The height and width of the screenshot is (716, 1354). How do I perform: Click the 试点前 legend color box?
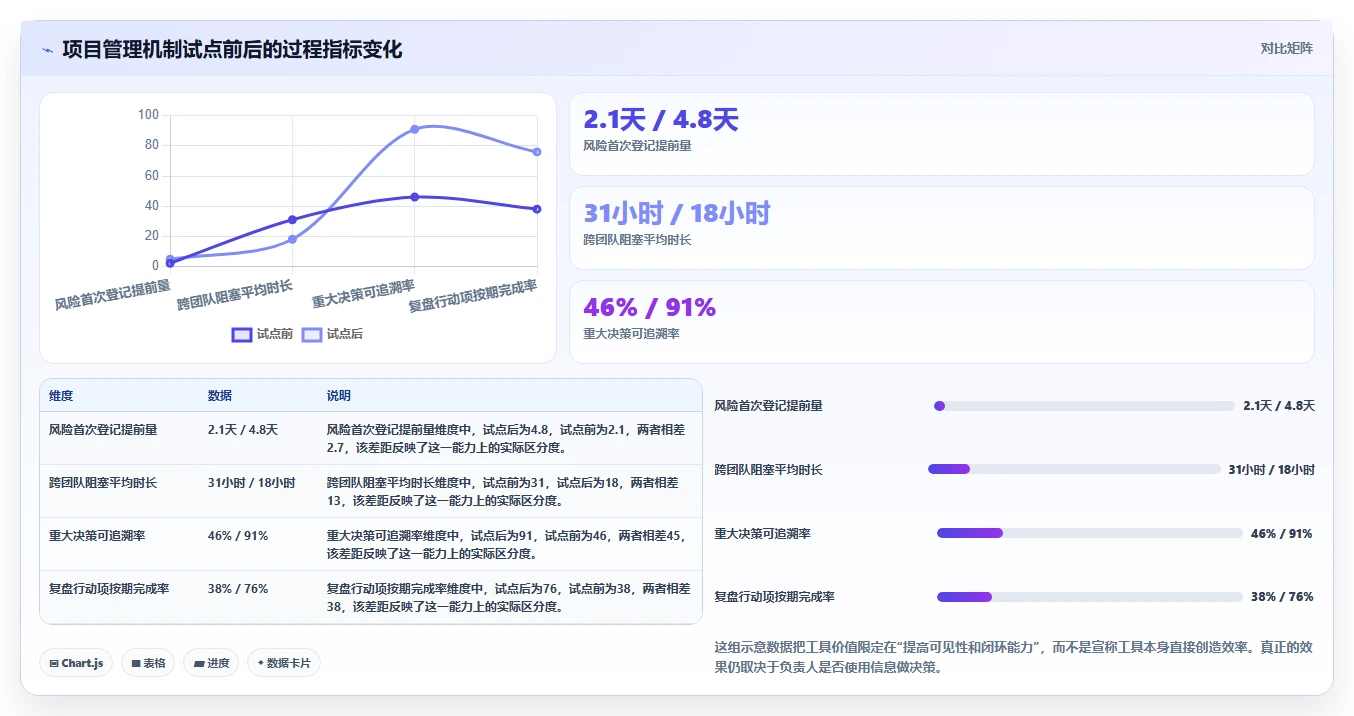242,335
